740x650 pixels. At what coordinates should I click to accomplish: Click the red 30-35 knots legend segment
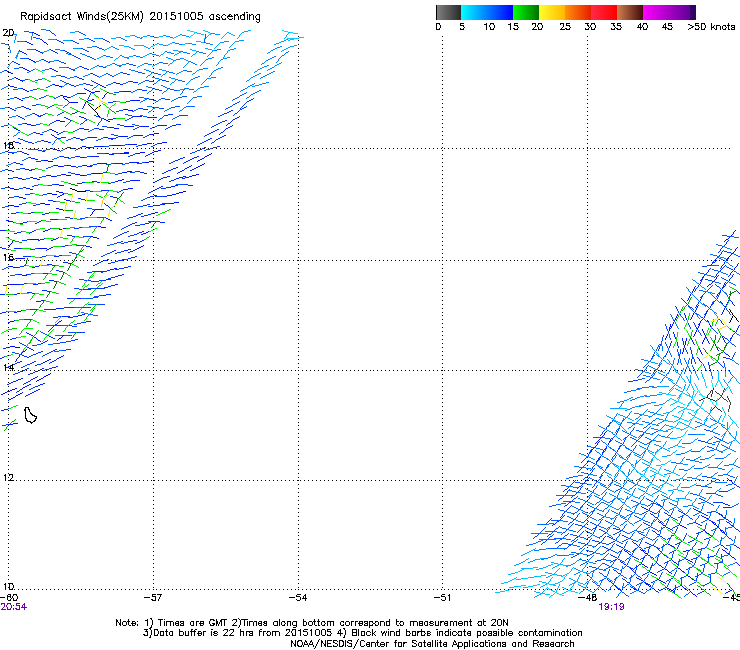(604, 12)
